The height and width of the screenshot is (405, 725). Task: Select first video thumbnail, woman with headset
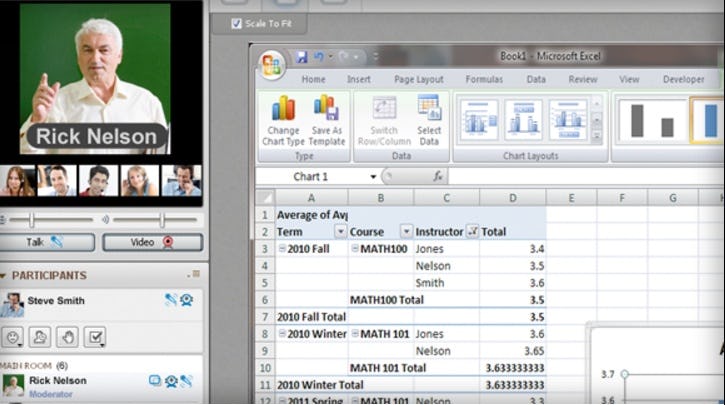pos(17,181)
